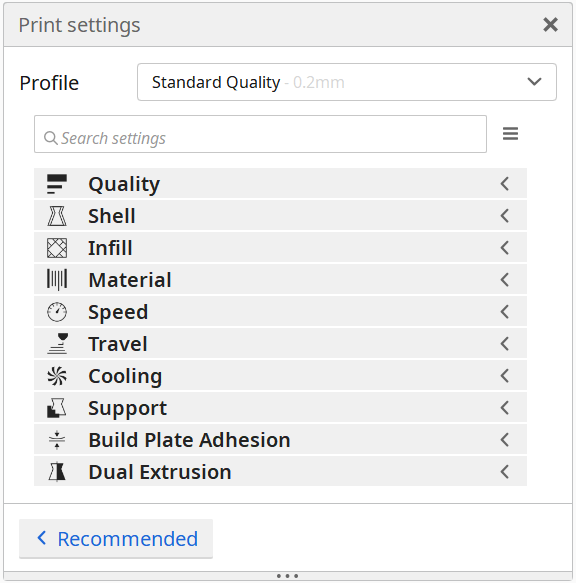Click the Speed gauge icon
This screenshot has width=576, height=583.
[x=57, y=312]
